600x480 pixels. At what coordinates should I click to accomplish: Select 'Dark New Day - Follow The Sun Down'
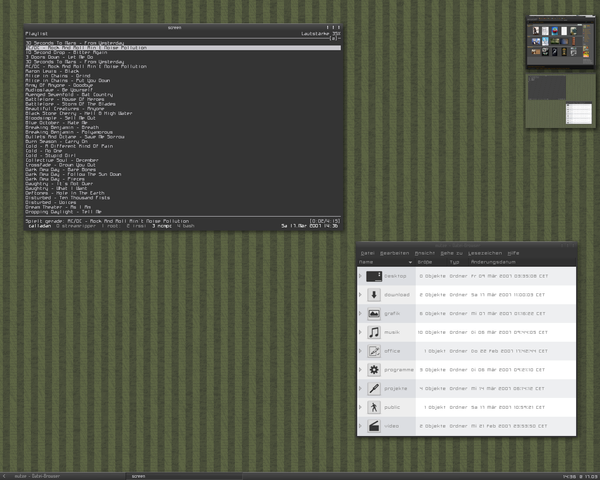click(x=73, y=174)
